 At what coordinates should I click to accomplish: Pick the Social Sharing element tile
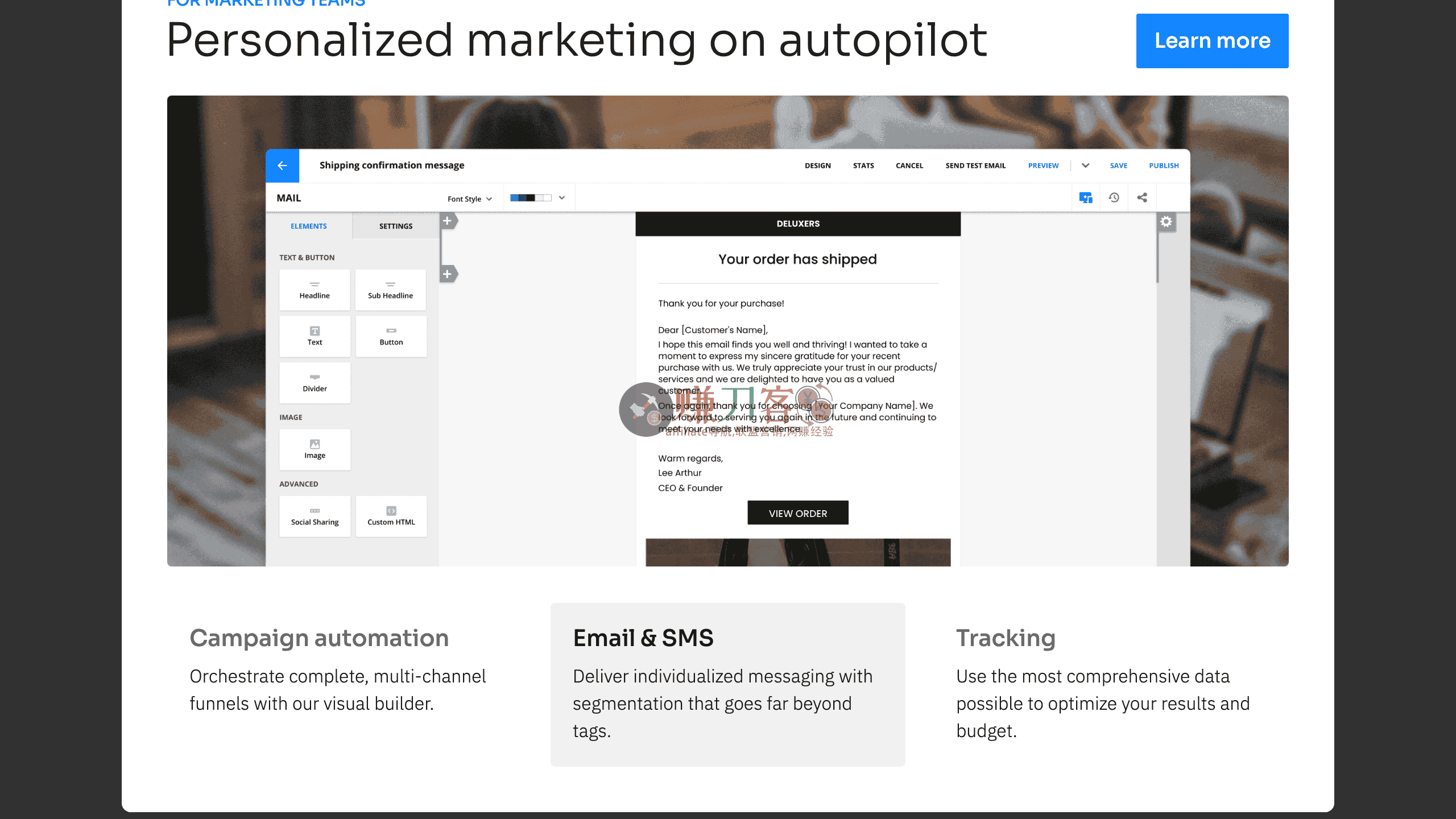coord(315,516)
